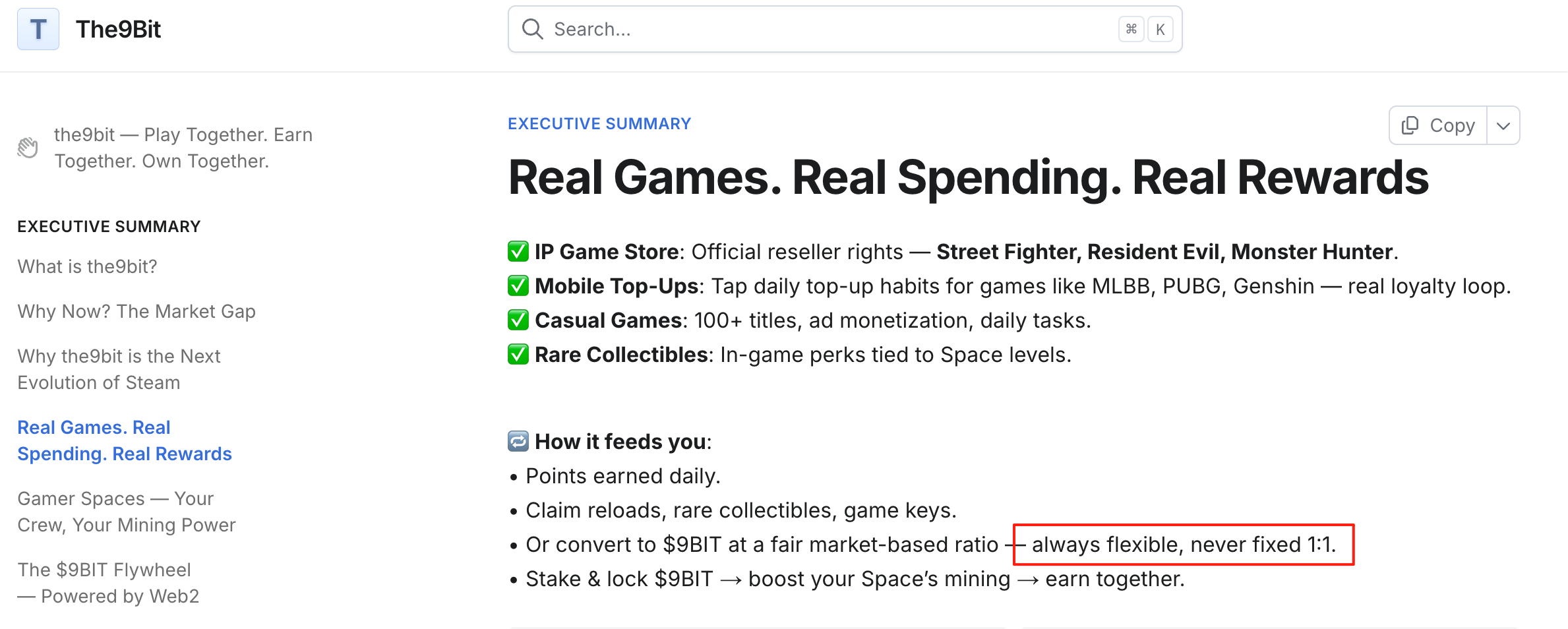Select the EXECUTIVE SUMMARY sidebar section header
Viewport: 1568px width, 629px height.
tap(108, 225)
